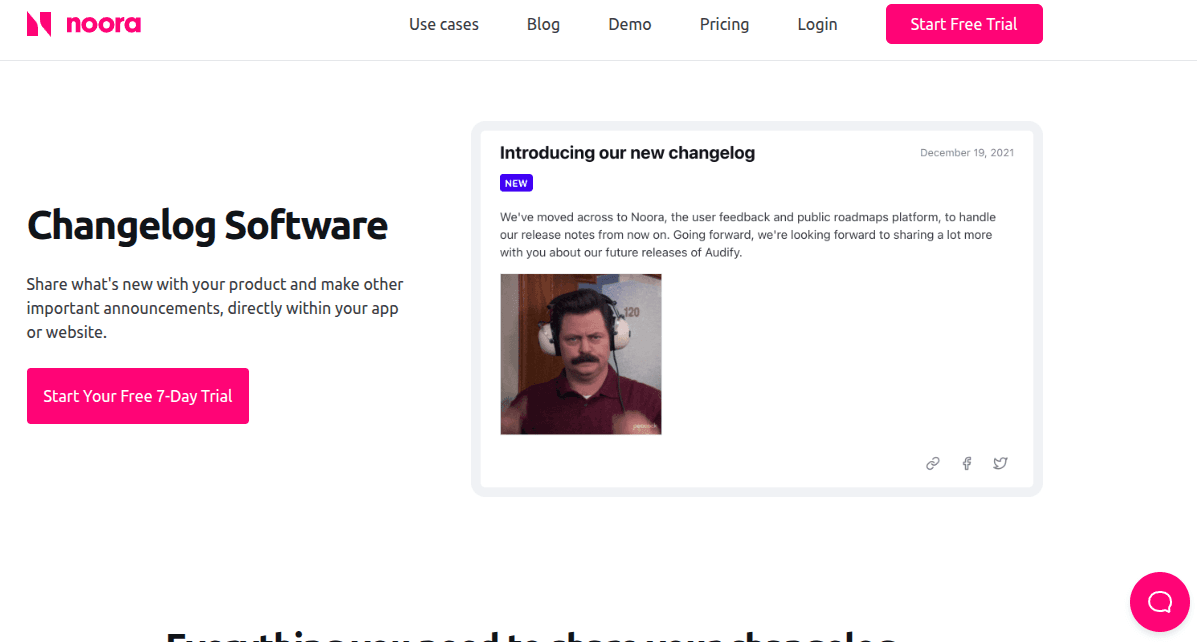This screenshot has width=1197, height=642.
Task: Click the 'Introducing our new changelog' title
Action: pyautogui.click(x=627, y=153)
